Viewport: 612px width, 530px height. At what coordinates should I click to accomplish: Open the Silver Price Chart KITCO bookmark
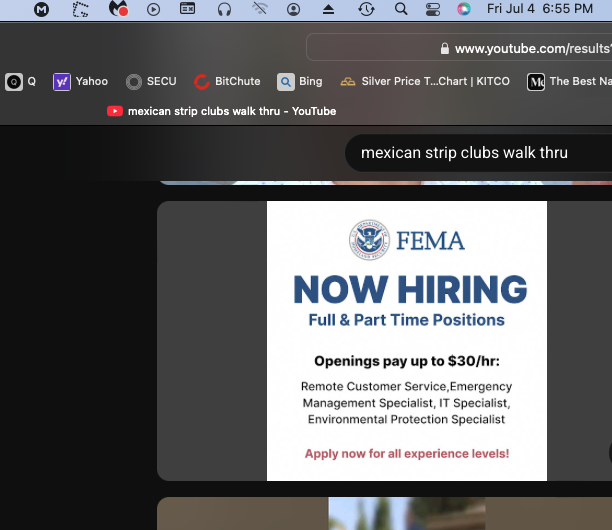(425, 81)
